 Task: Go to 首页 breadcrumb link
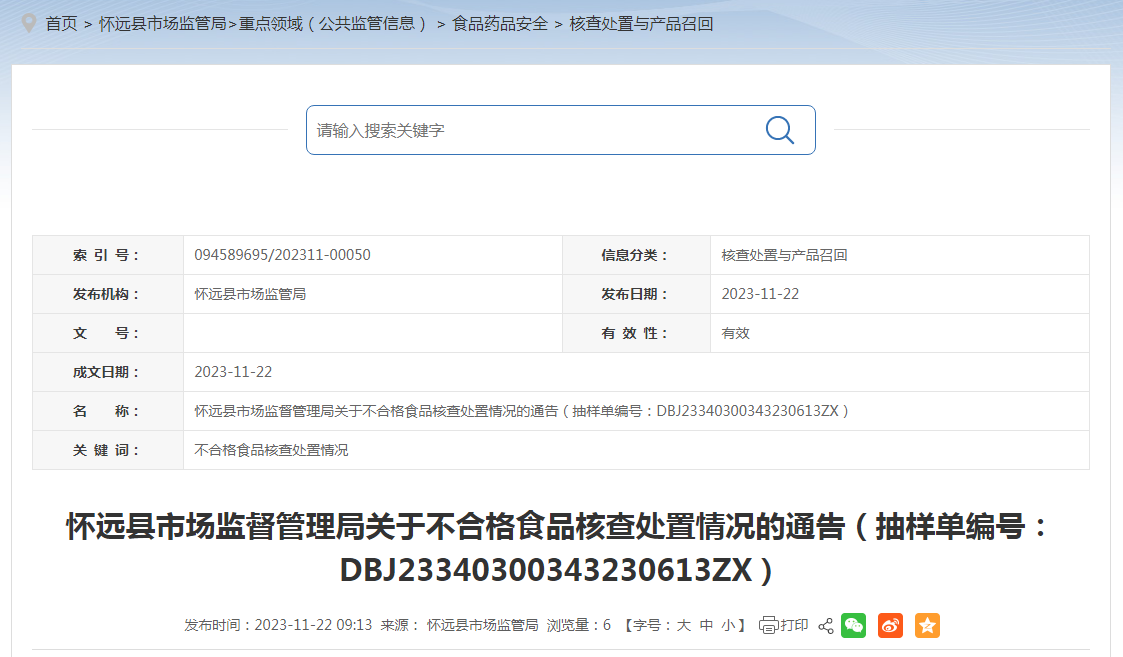coord(62,24)
